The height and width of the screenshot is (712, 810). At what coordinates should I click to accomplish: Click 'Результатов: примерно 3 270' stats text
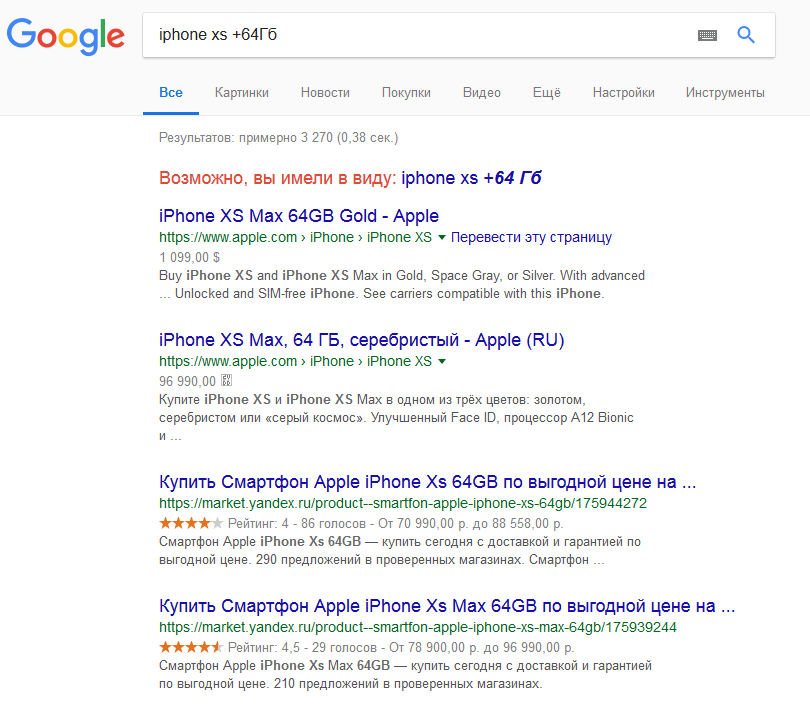pos(278,137)
